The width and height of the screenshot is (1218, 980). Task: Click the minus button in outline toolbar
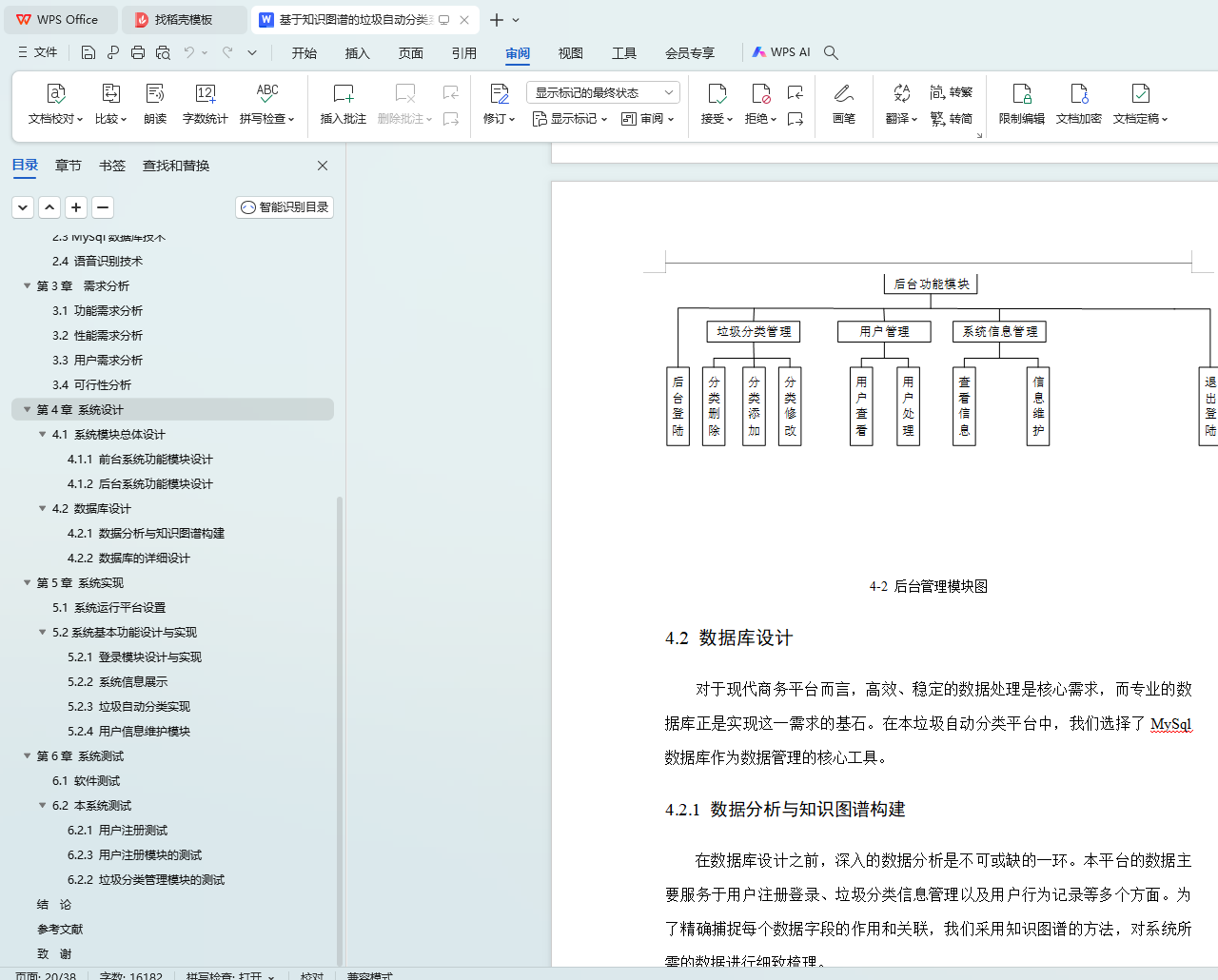point(103,206)
